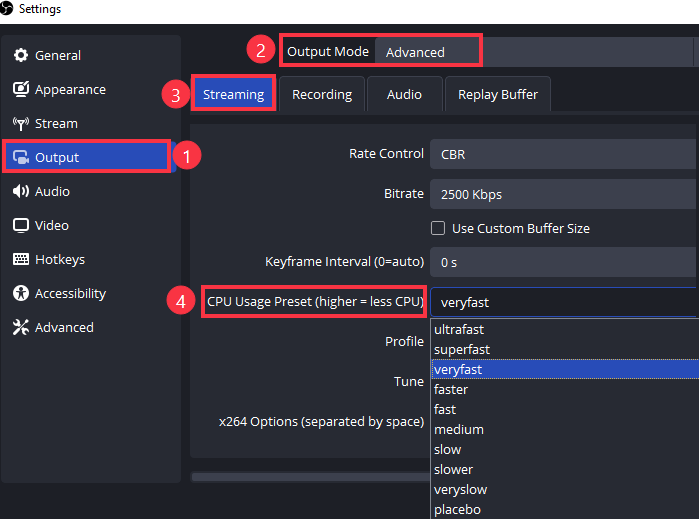Click the Keyframe Interval (0=auto) label
699x519 pixels.
coord(345,261)
